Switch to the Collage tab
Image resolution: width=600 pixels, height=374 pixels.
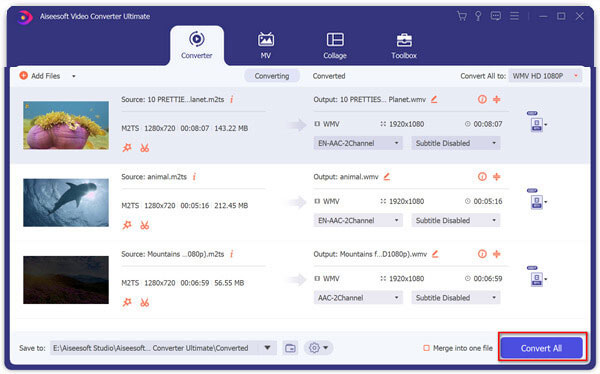[x=335, y=46]
